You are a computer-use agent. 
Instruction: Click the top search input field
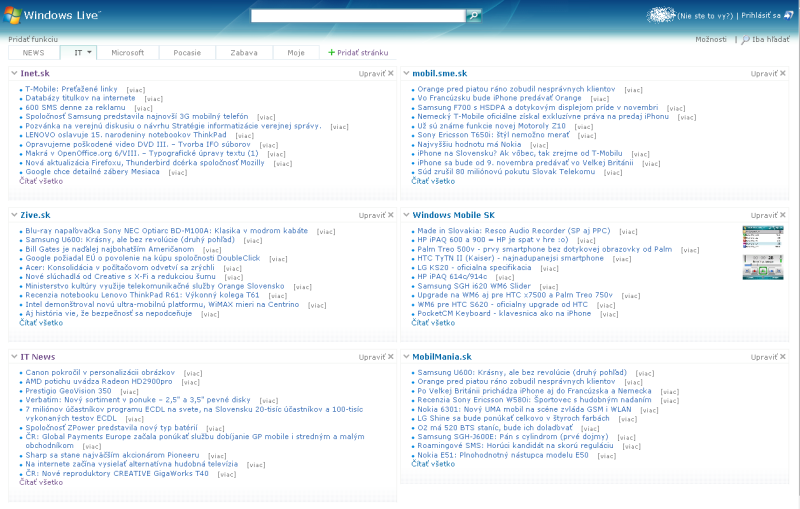tap(358, 15)
